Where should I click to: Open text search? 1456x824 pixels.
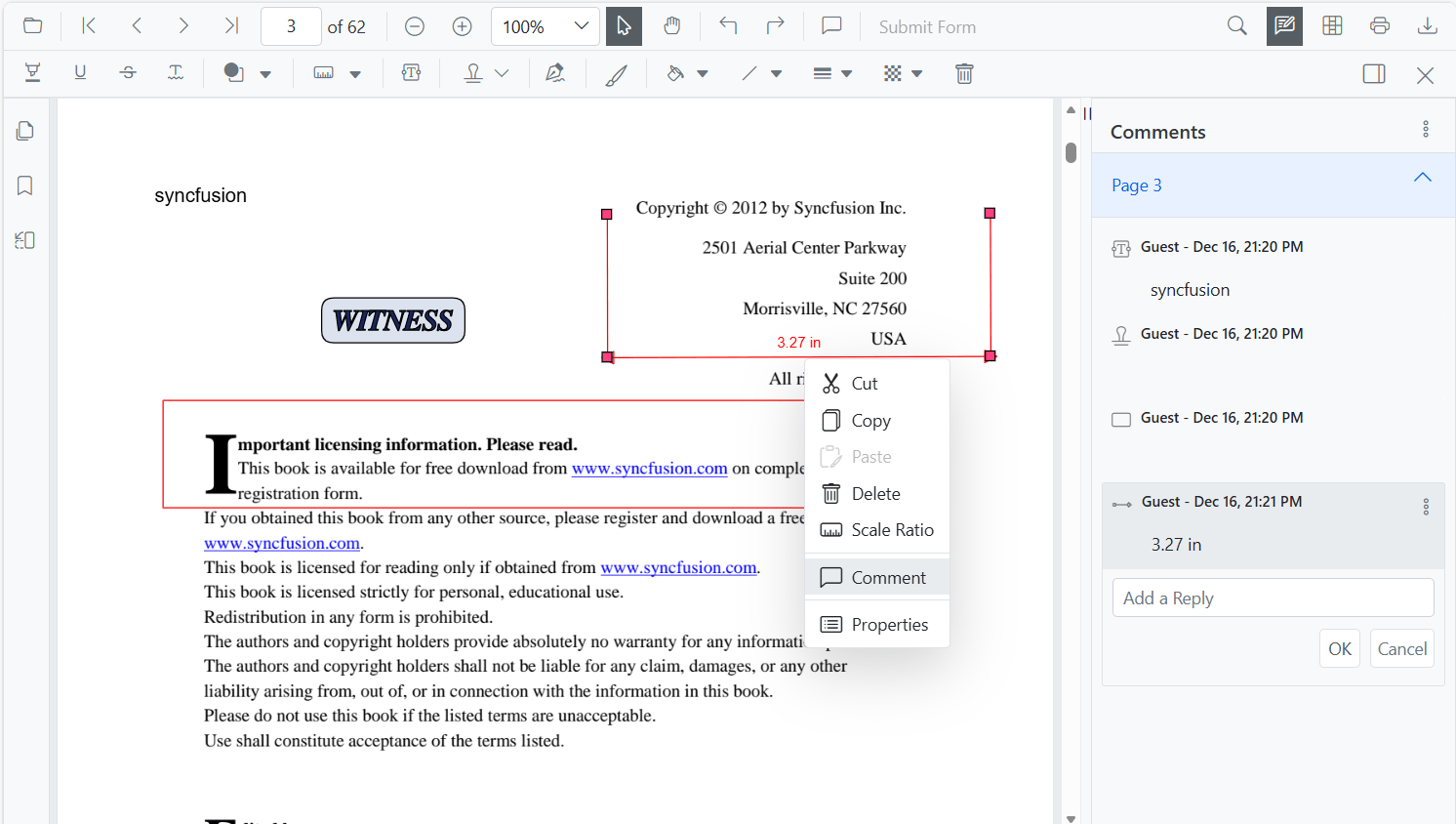(x=1236, y=26)
